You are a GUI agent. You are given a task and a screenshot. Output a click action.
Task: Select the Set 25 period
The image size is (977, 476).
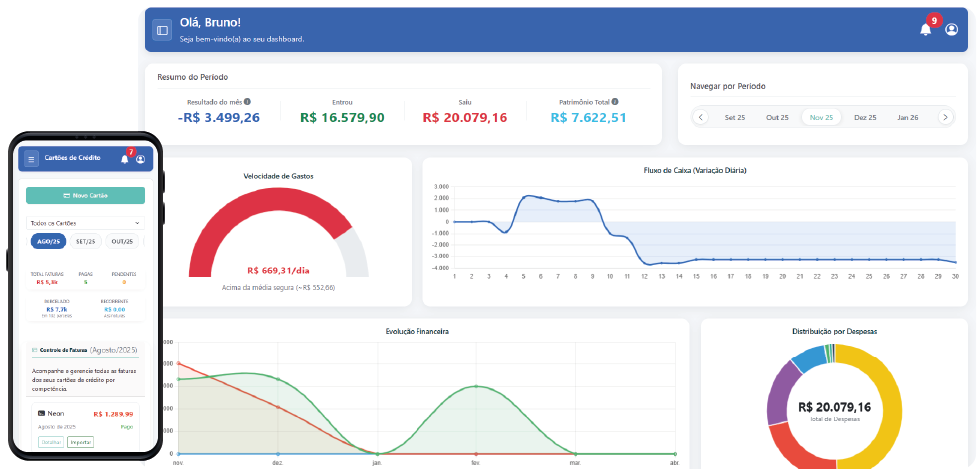(x=735, y=118)
